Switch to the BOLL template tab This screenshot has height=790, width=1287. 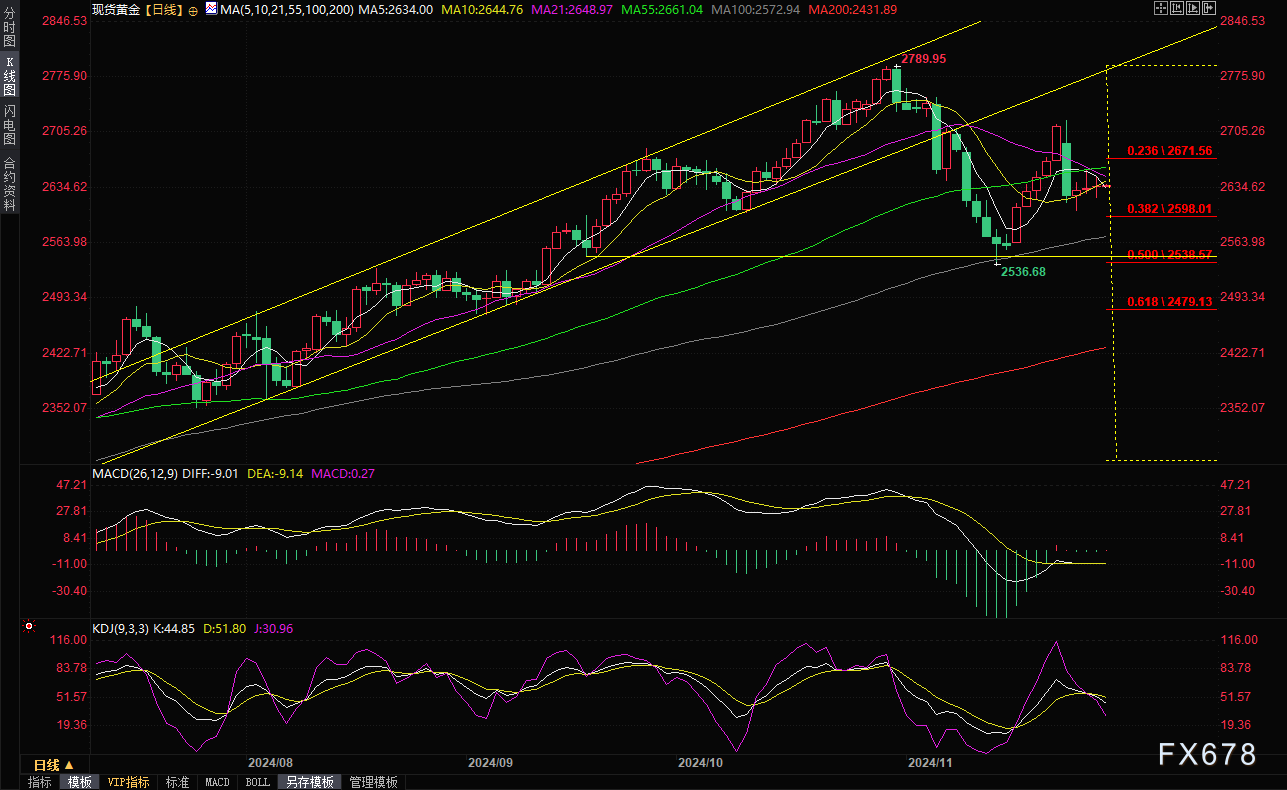257,782
